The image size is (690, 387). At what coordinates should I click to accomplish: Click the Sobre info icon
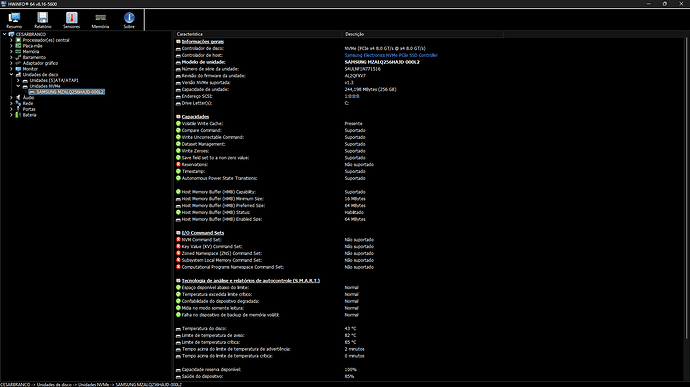tap(129, 20)
